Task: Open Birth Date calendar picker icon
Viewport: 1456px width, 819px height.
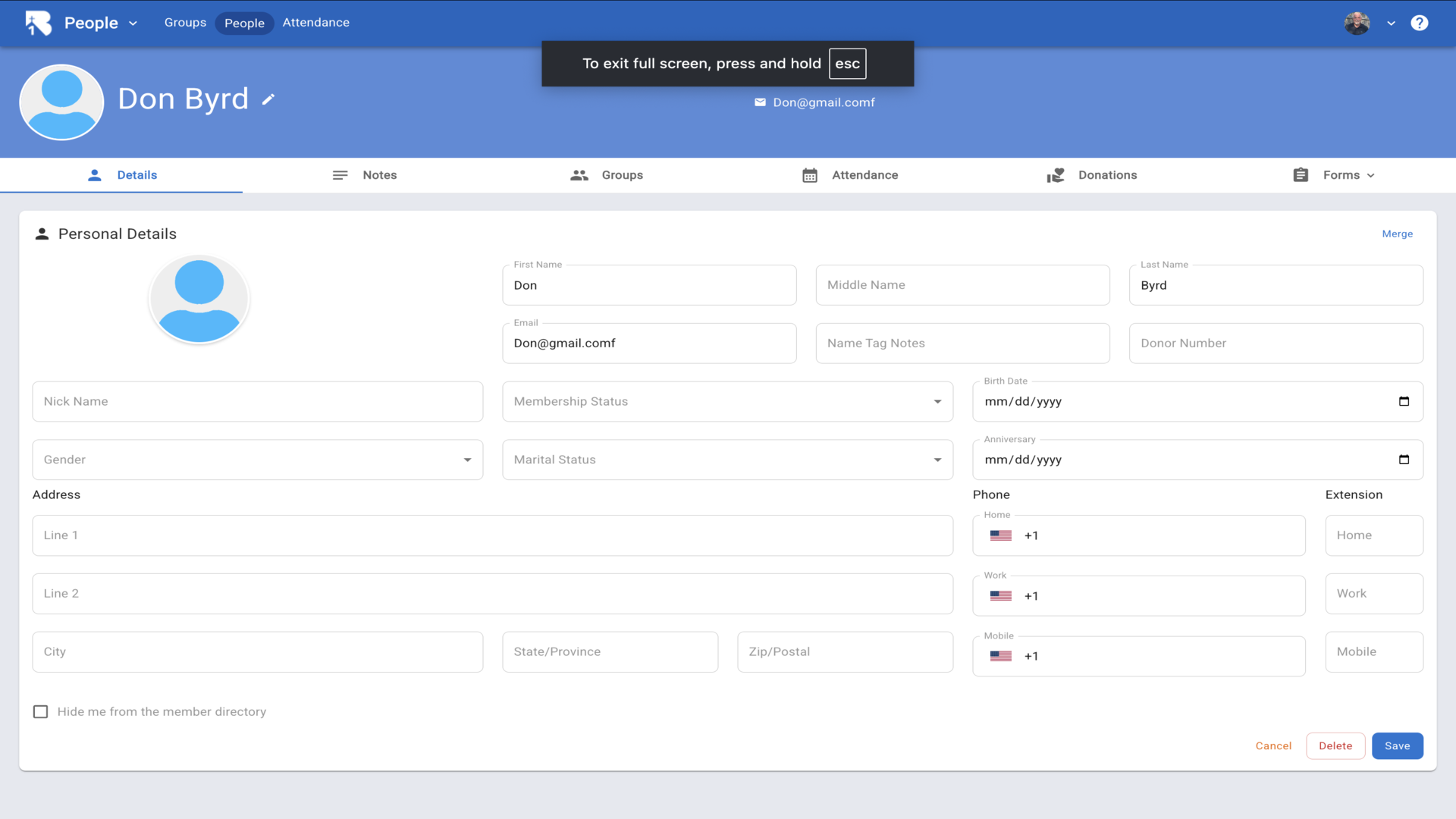Action: (1404, 401)
